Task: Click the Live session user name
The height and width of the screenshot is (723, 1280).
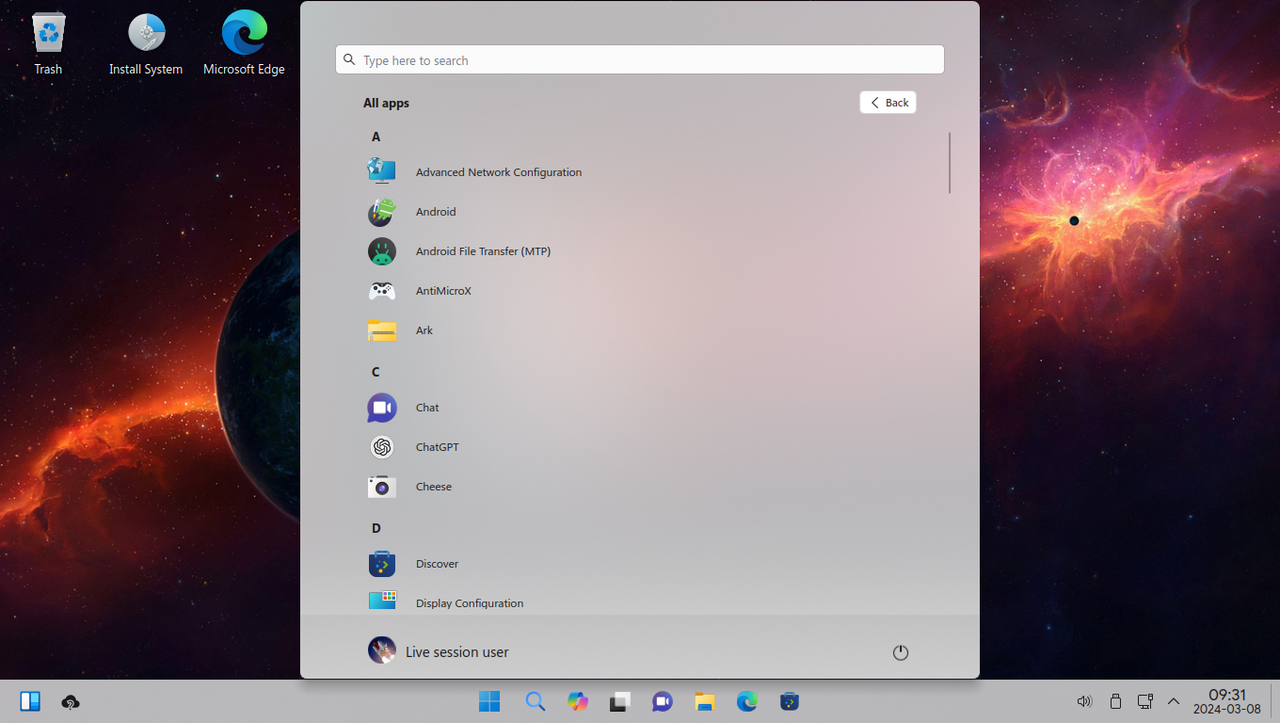Action: pyautogui.click(x=457, y=652)
